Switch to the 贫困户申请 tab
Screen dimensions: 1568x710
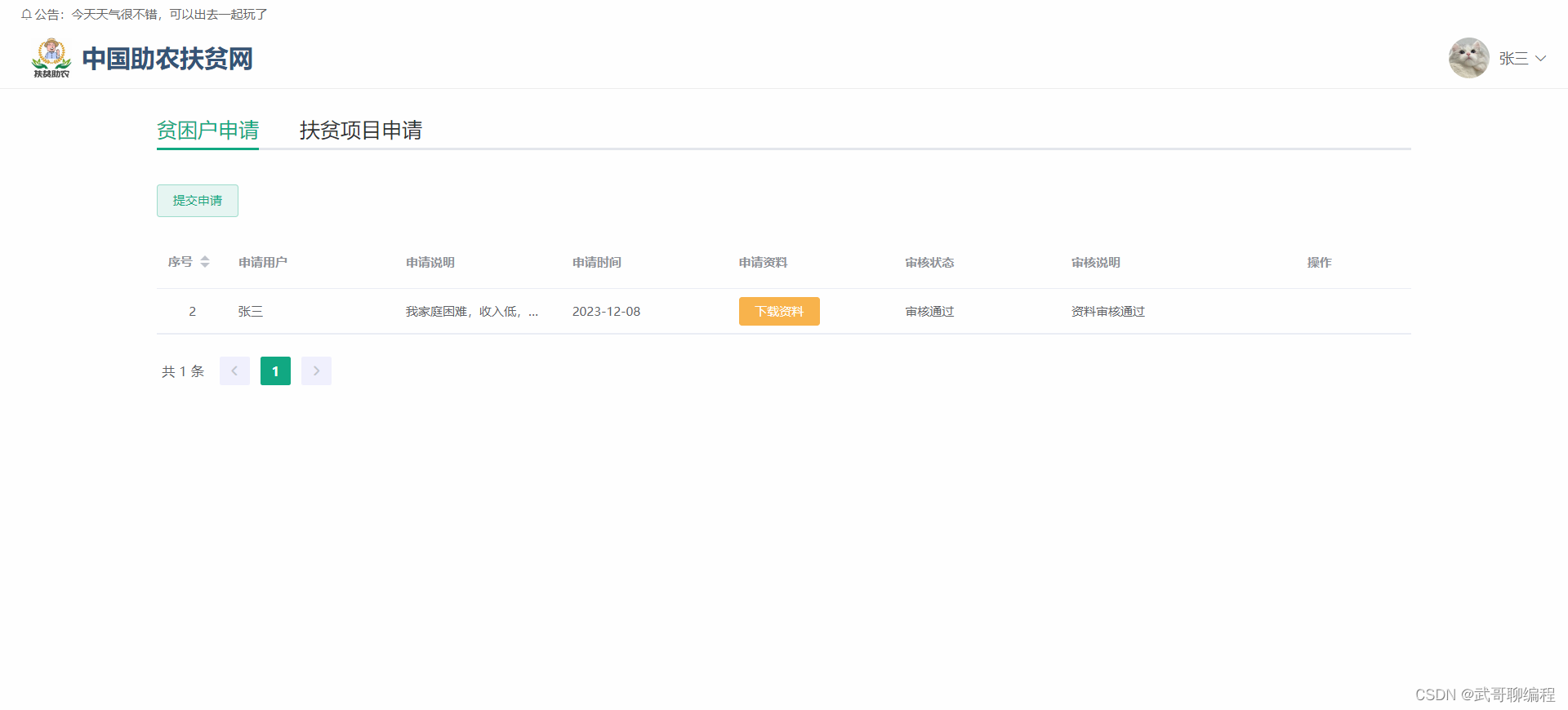click(x=207, y=131)
